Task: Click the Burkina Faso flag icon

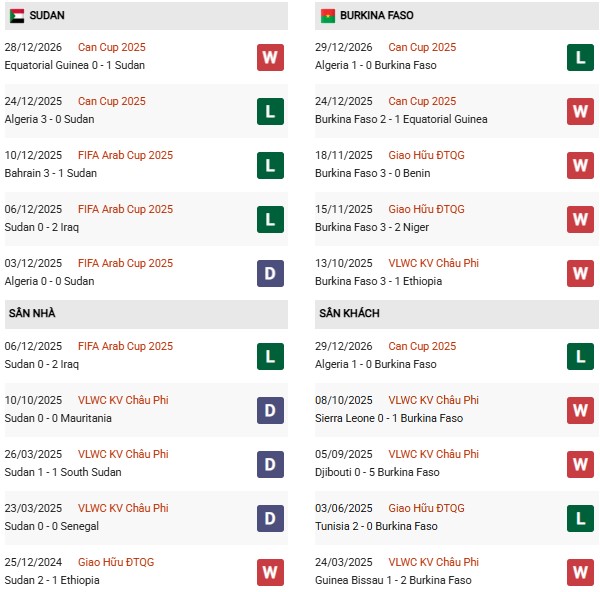Action: [327, 16]
